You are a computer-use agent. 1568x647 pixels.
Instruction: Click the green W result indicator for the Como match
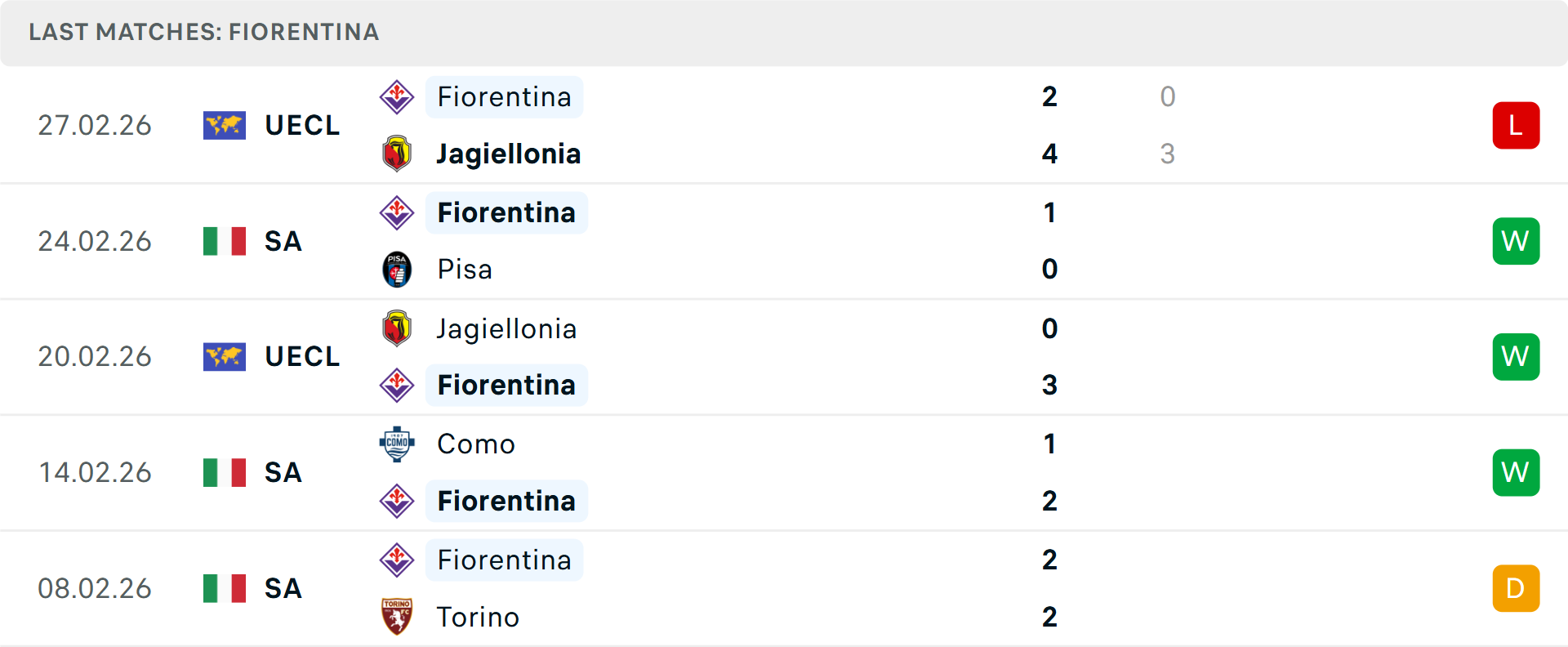[x=1517, y=472]
